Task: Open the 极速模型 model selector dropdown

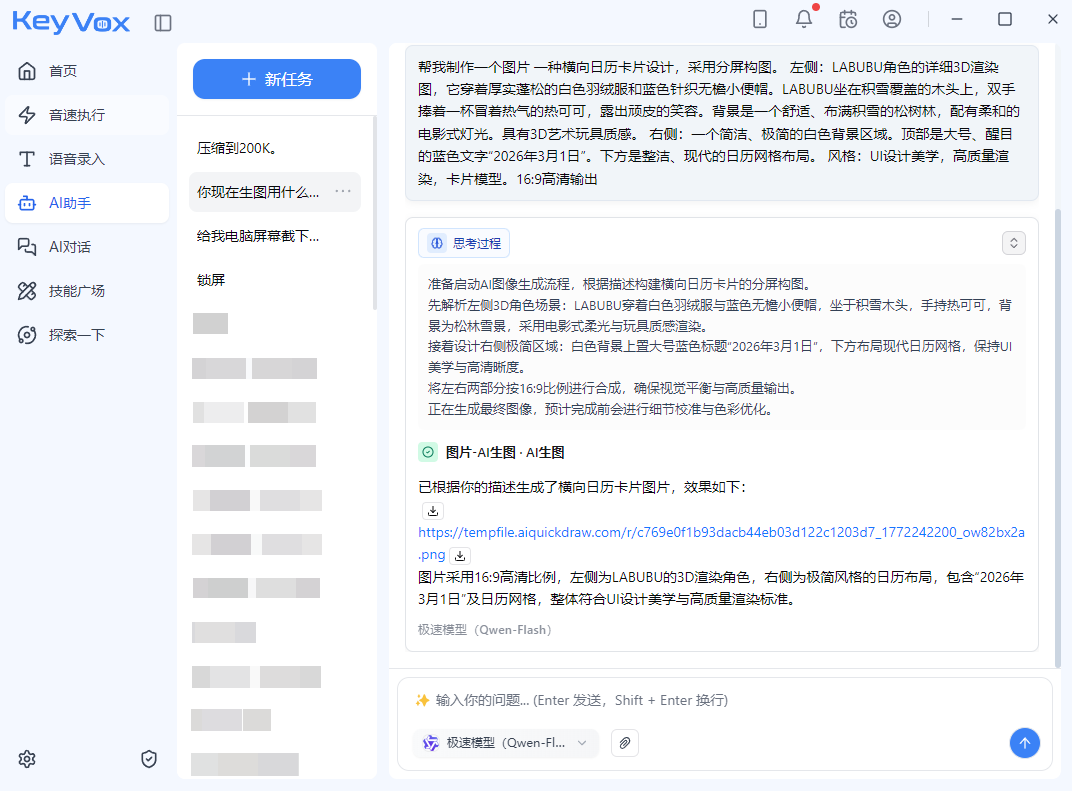Action: pos(506,743)
